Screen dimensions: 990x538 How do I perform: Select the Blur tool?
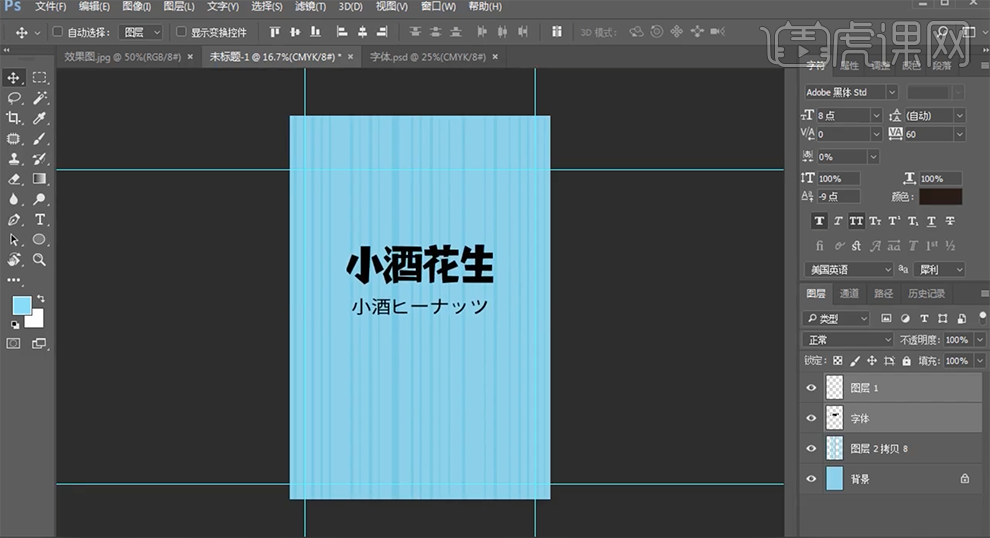coord(13,199)
